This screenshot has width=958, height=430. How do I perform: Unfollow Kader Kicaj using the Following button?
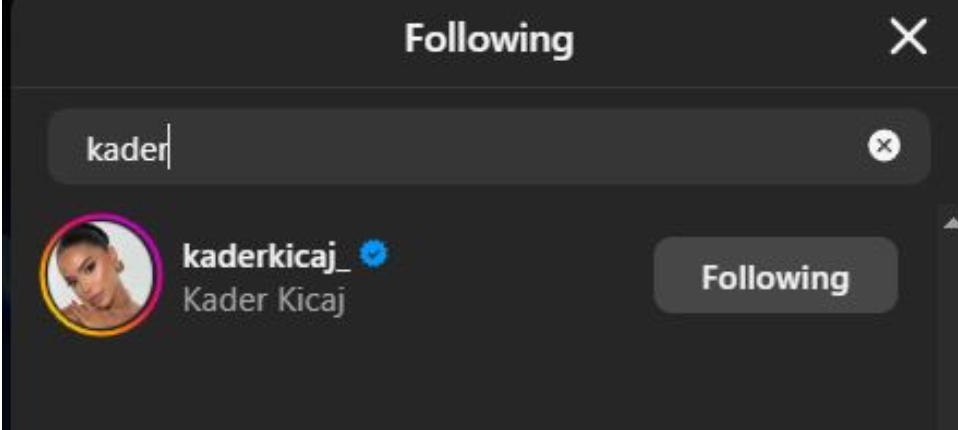point(775,276)
